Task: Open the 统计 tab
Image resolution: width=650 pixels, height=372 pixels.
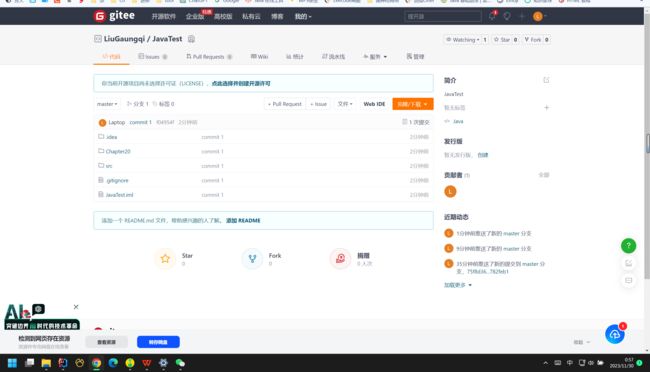Action: coord(295,56)
